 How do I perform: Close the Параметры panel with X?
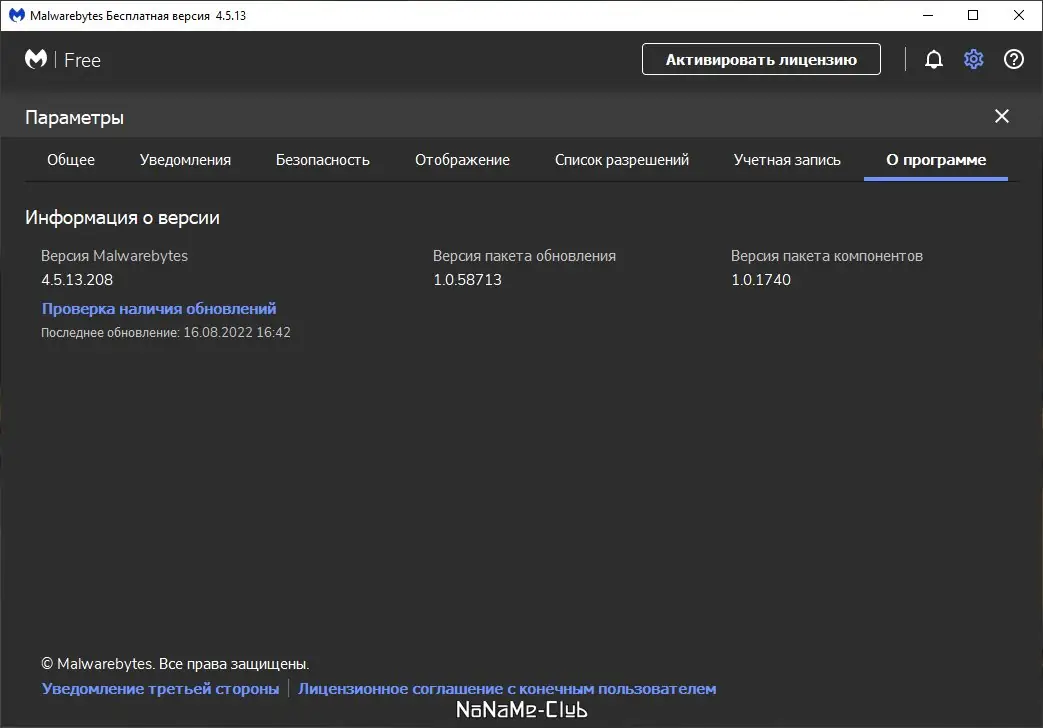(1002, 116)
